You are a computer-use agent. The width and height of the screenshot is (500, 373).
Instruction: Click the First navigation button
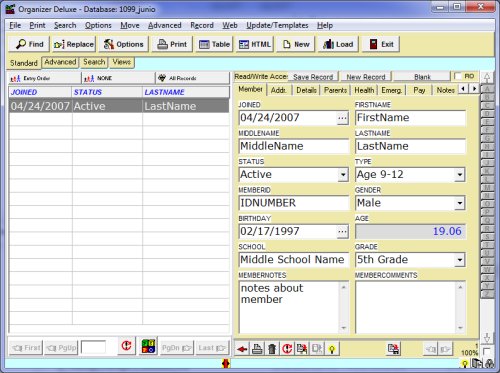click(26, 348)
